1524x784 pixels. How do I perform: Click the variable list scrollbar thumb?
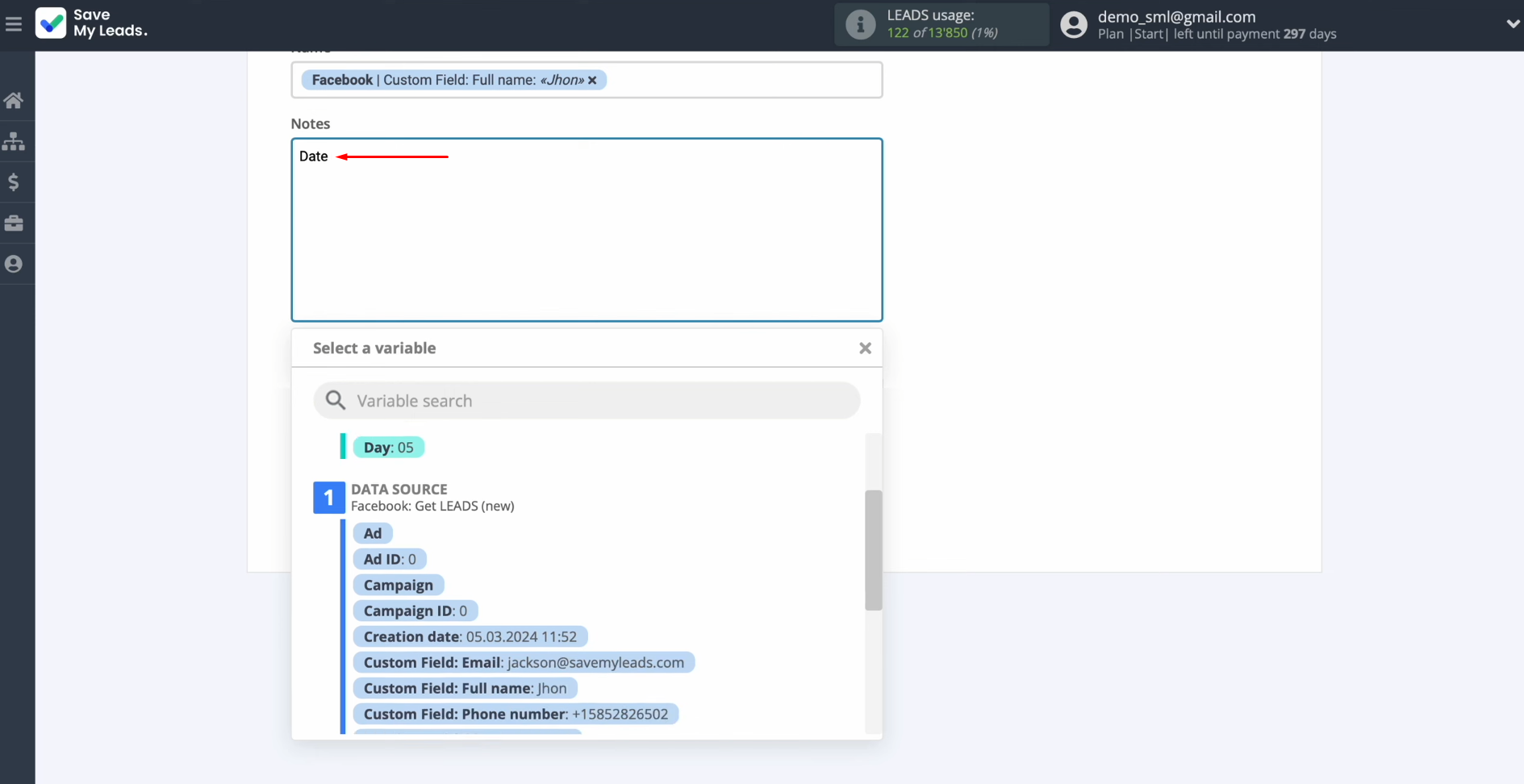873,550
